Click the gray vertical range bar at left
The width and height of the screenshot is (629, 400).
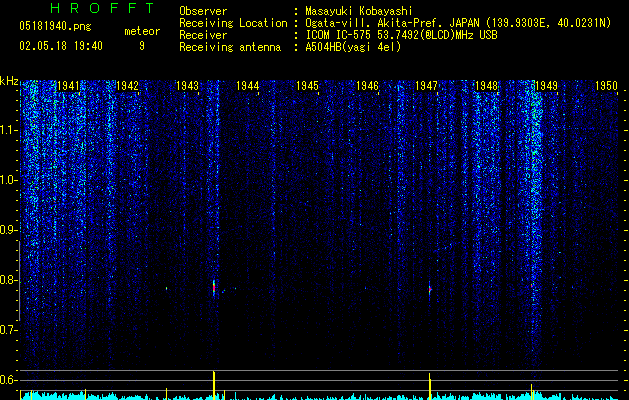(19, 281)
